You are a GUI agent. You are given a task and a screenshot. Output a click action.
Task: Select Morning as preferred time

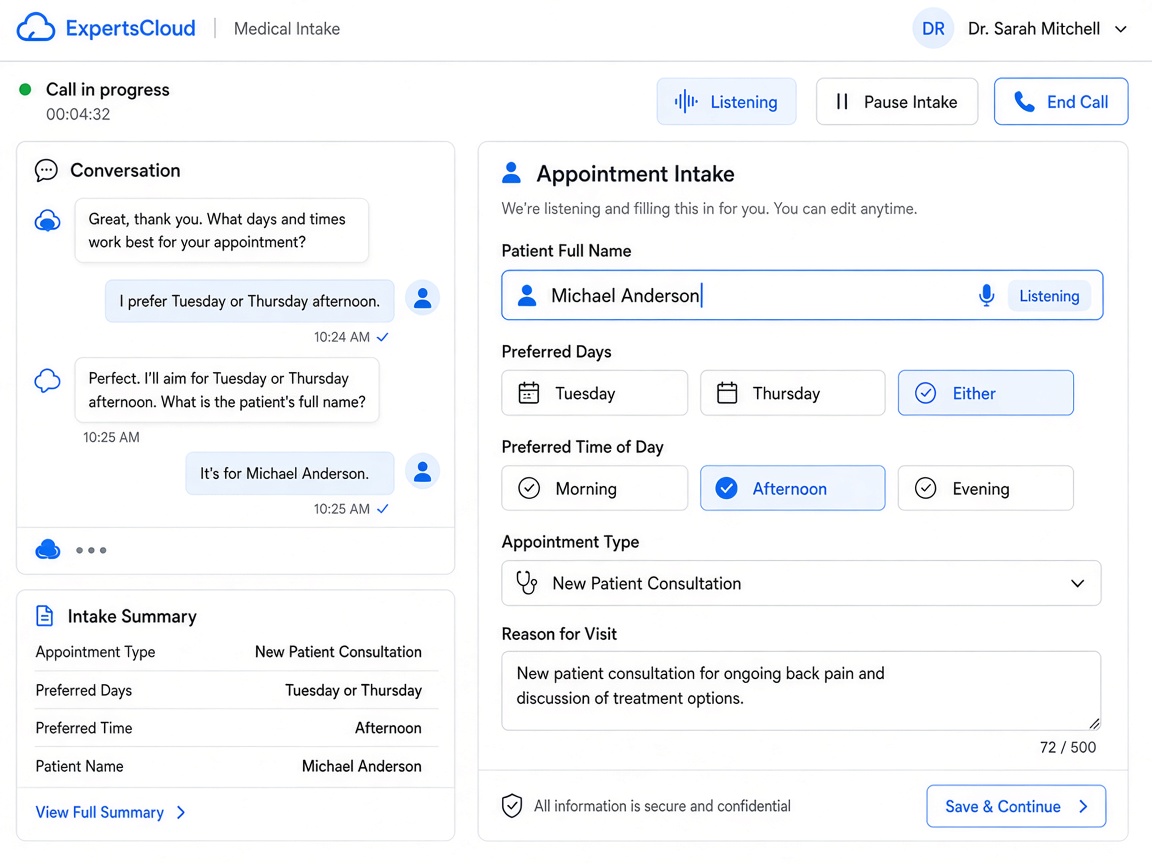coord(594,489)
